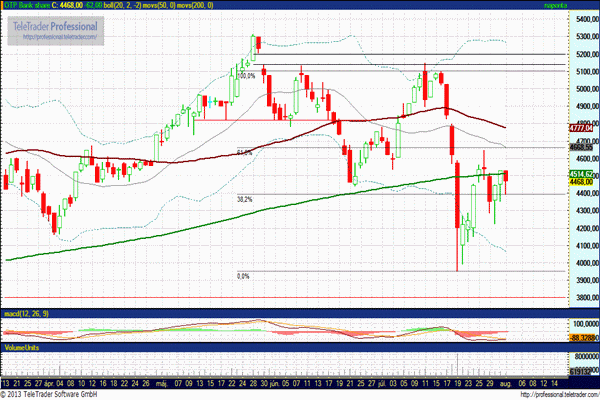Image resolution: width=600 pixels, height=400 pixels.
Task: Click the dark red 4777,04 moving average tag
Action: [x=581, y=128]
